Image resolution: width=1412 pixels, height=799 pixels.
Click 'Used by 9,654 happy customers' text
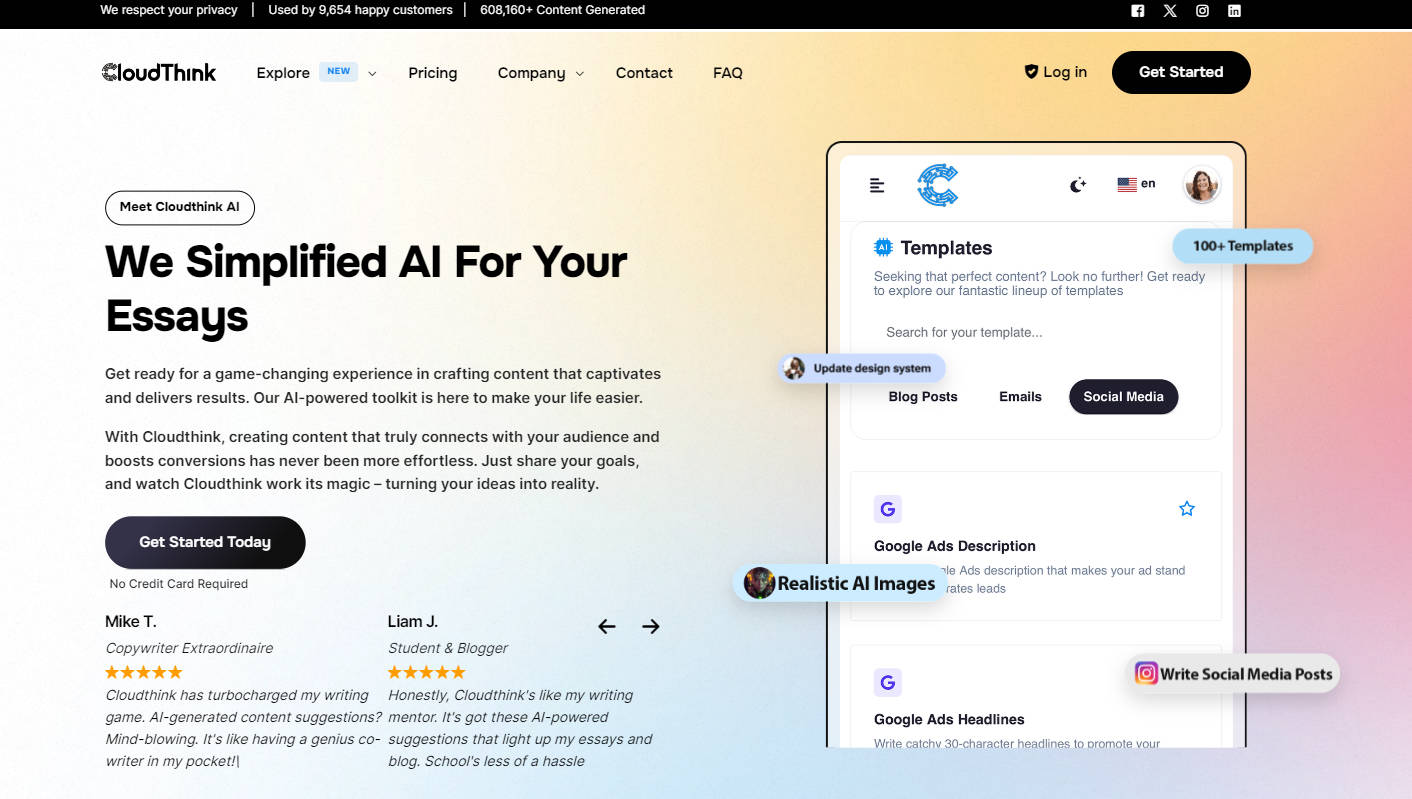pyautogui.click(x=360, y=10)
